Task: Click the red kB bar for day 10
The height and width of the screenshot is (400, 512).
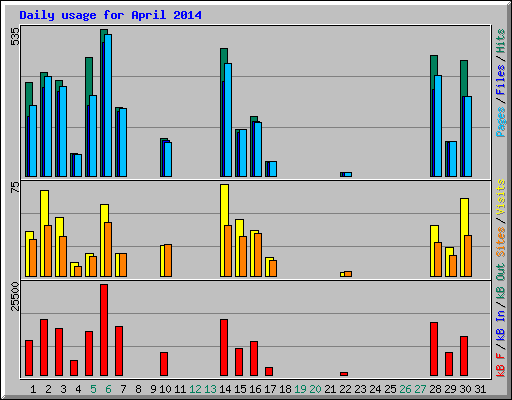Action: pos(164,364)
